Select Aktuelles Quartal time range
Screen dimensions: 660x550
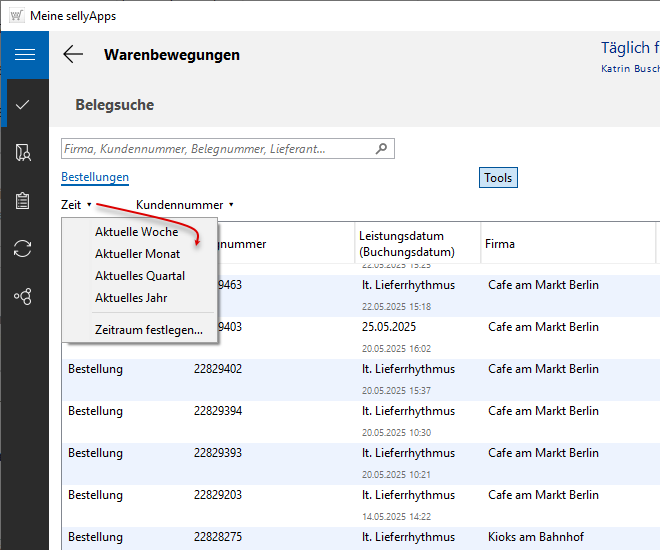(x=139, y=276)
